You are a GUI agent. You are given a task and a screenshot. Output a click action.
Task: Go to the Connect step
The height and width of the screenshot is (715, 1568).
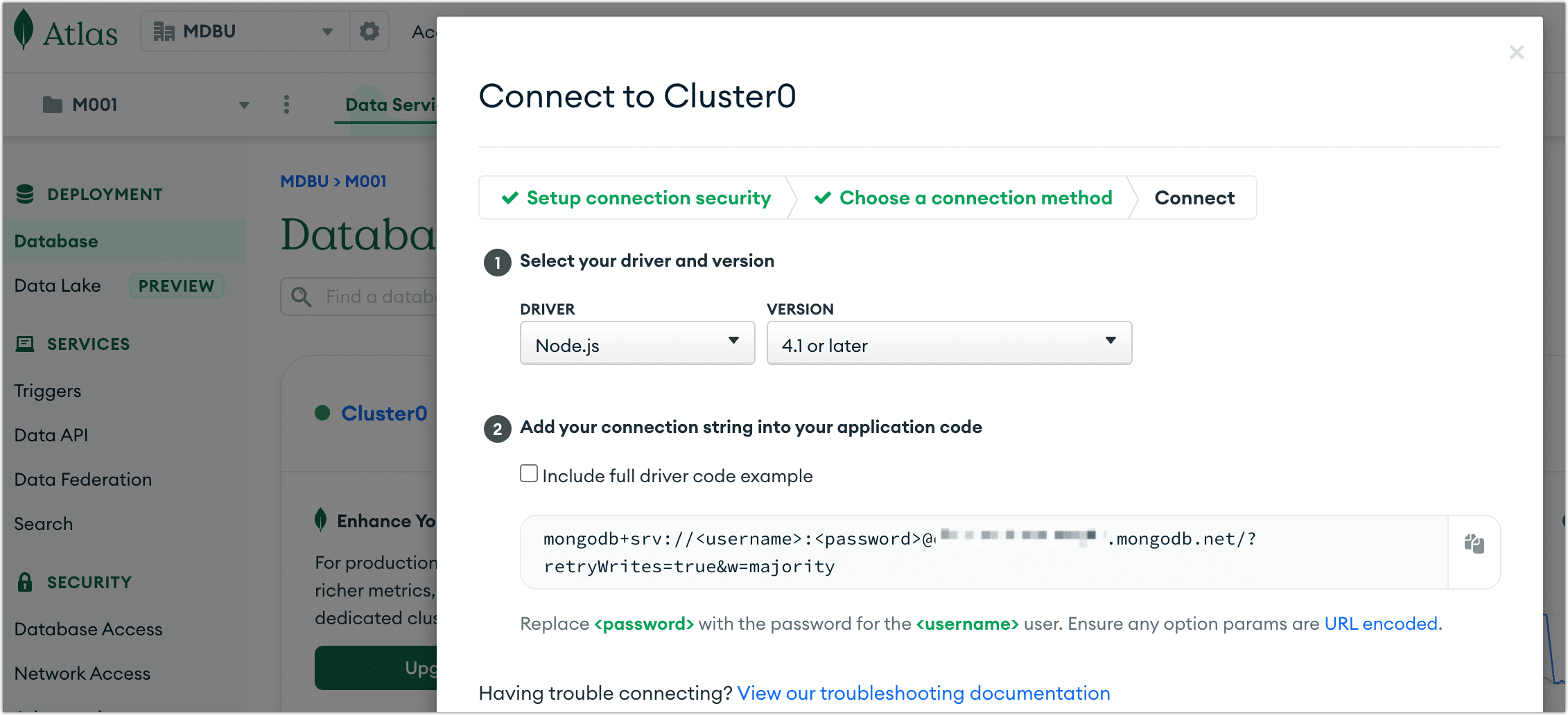click(1194, 197)
